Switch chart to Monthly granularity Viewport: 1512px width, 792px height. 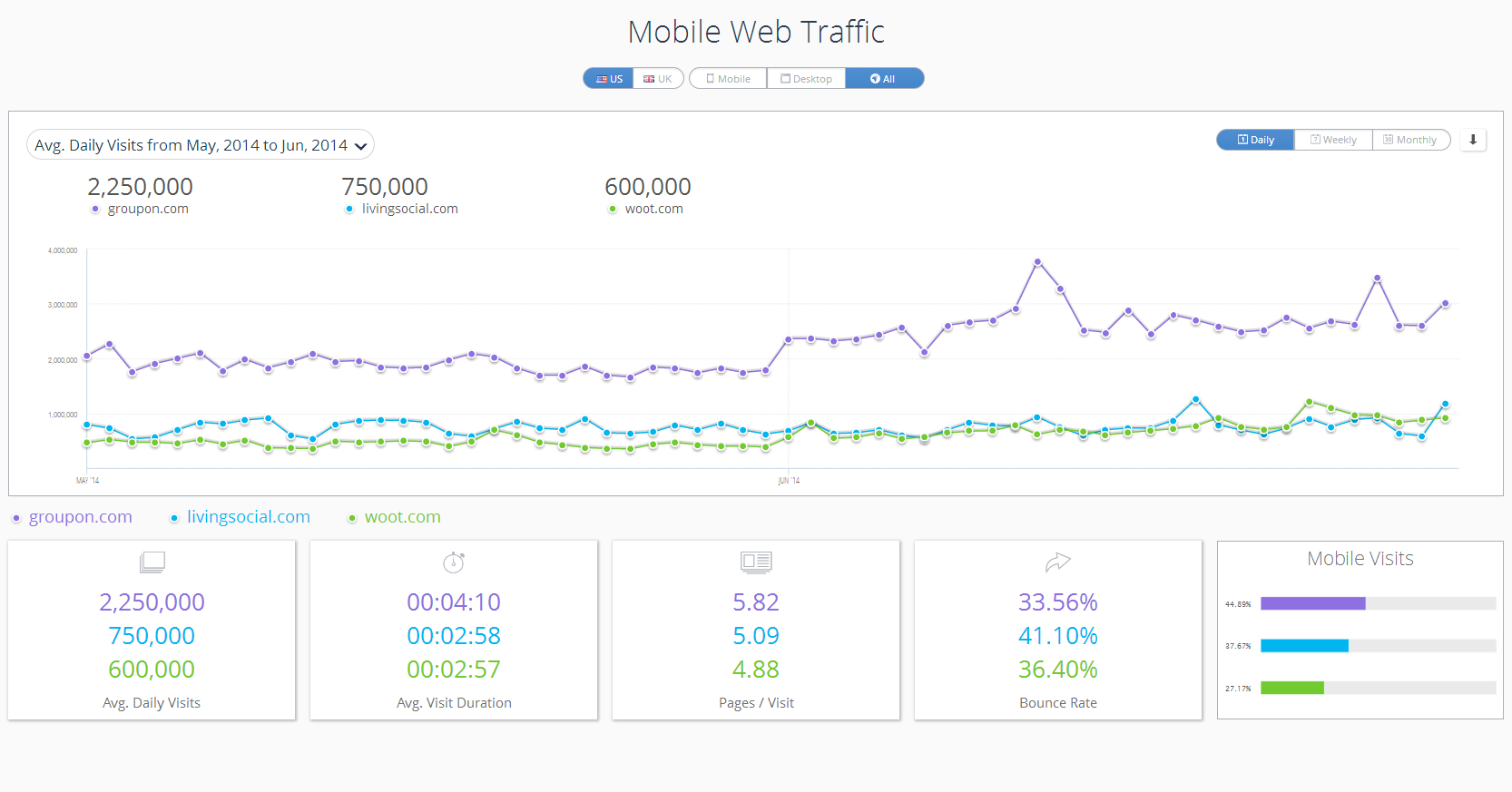[1410, 140]
